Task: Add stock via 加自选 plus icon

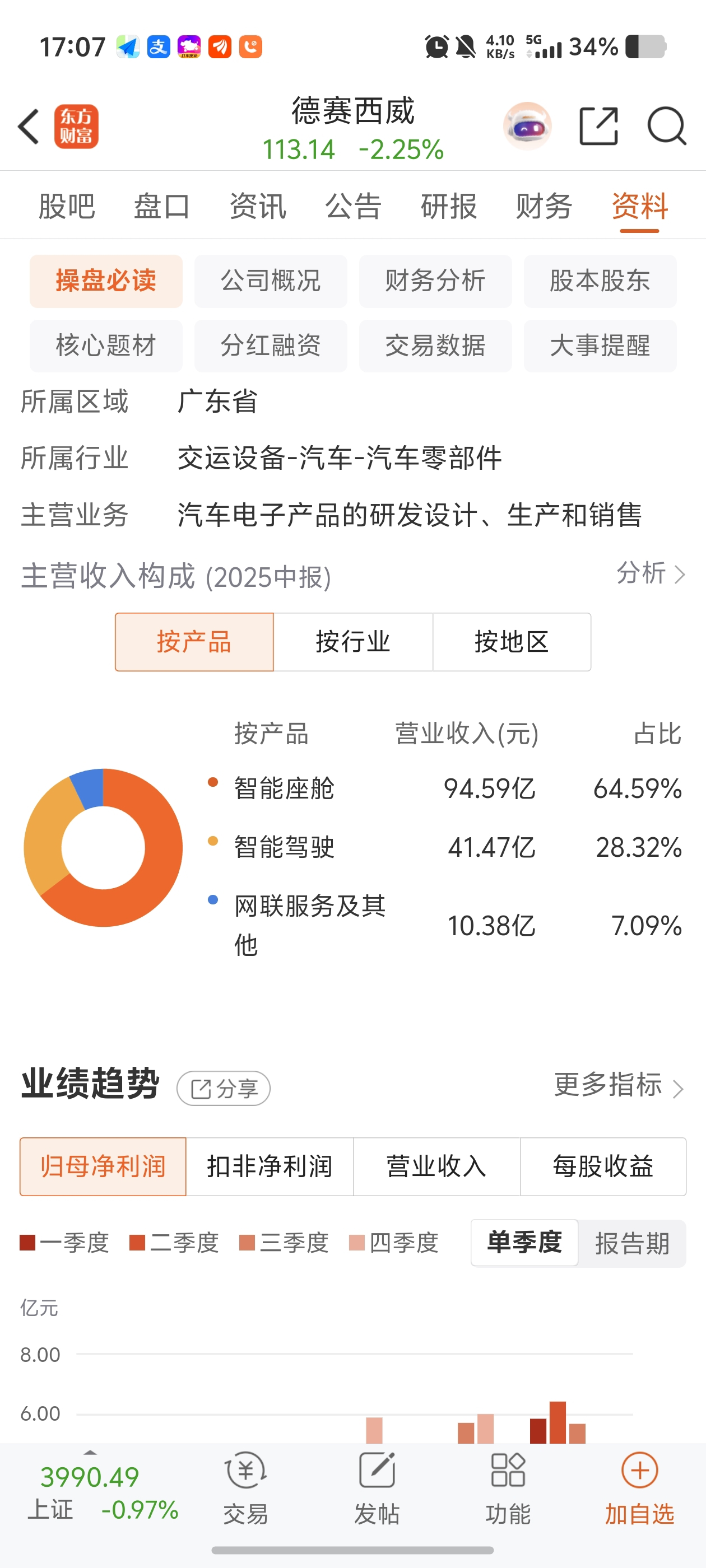Action: (639, 1471)
